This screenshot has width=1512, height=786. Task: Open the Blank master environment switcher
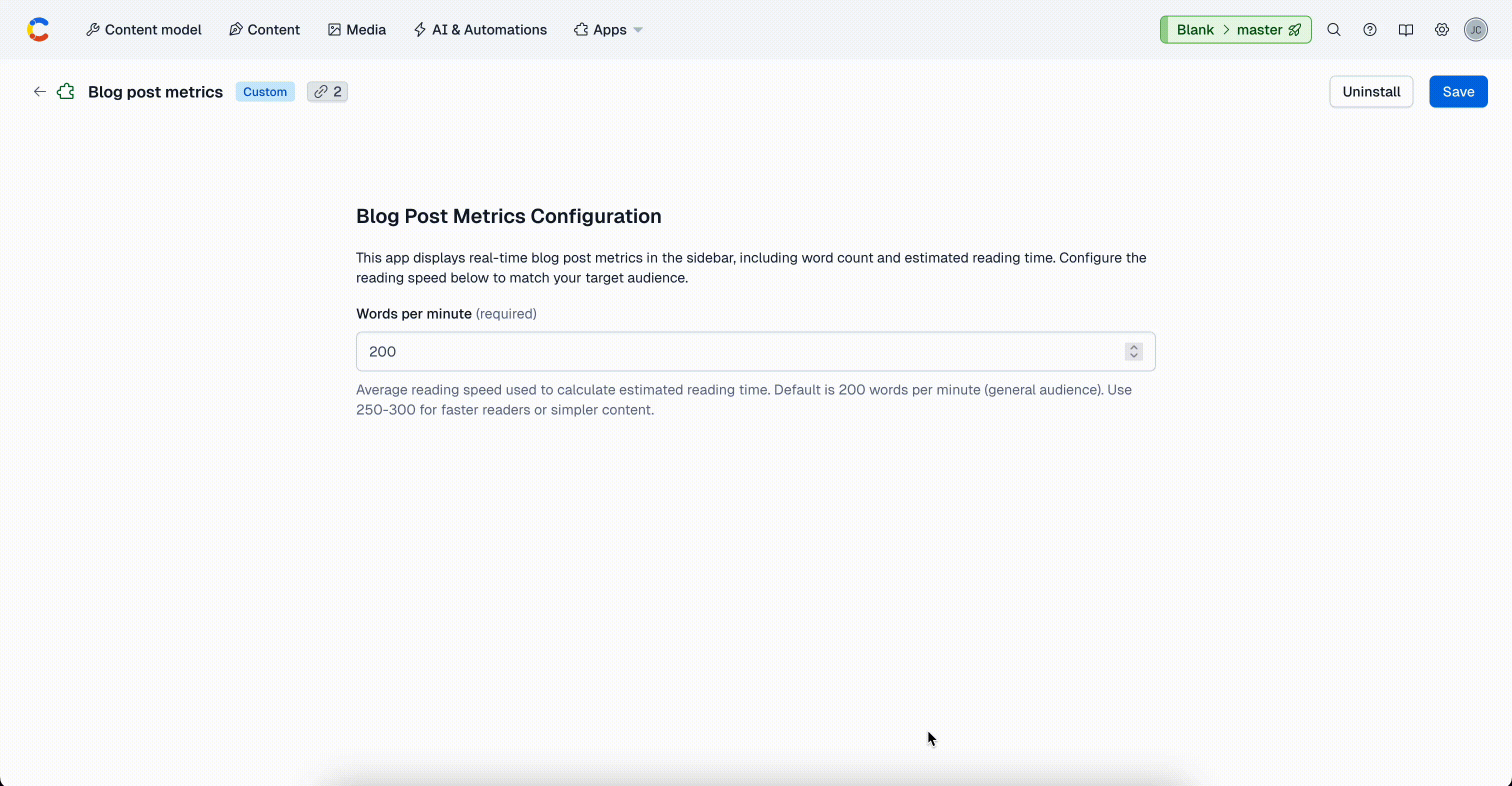[x=1235, y=30]
